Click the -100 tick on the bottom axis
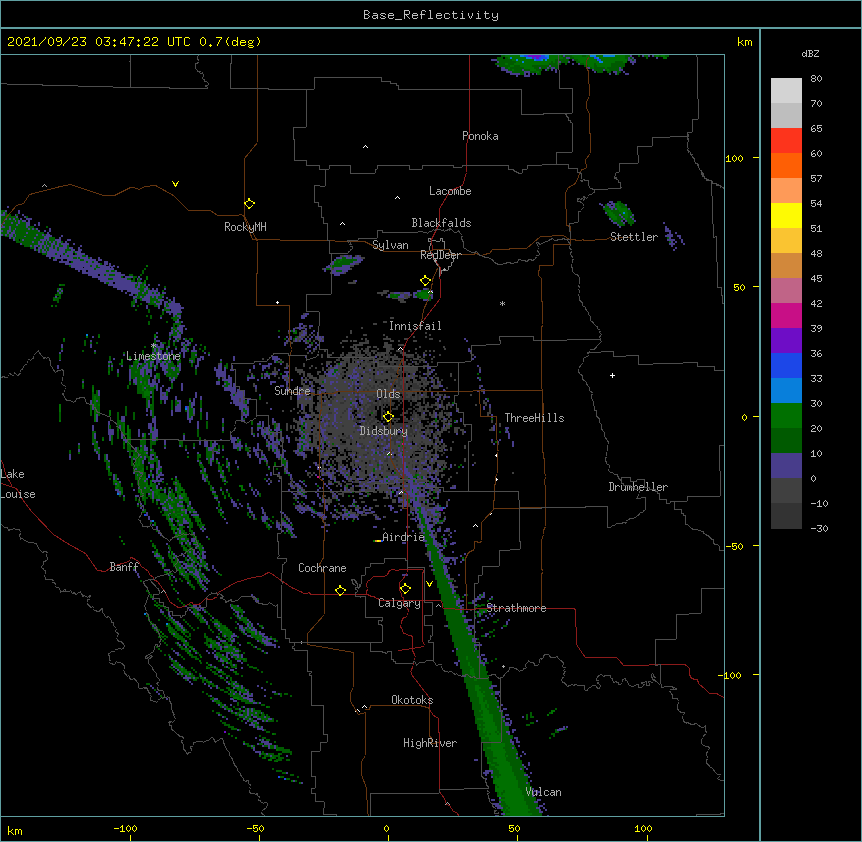This screenshot has width=862, height=842. pyautogui.click(x=125, y=828)
